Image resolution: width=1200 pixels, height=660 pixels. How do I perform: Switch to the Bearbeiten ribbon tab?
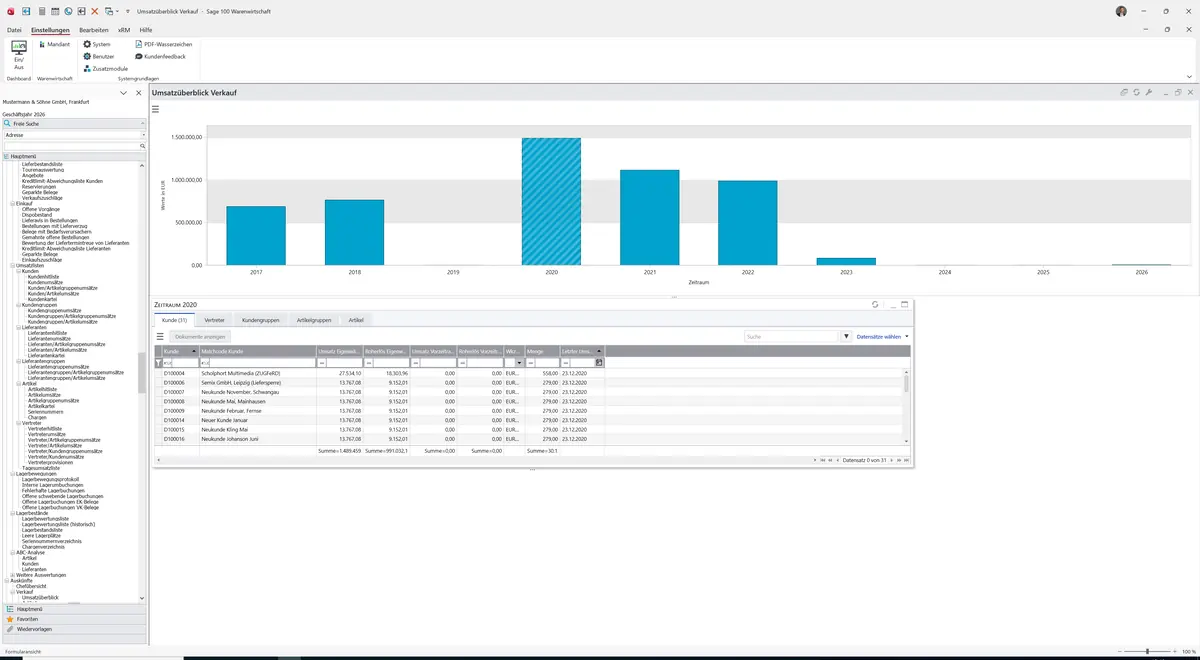94,31
